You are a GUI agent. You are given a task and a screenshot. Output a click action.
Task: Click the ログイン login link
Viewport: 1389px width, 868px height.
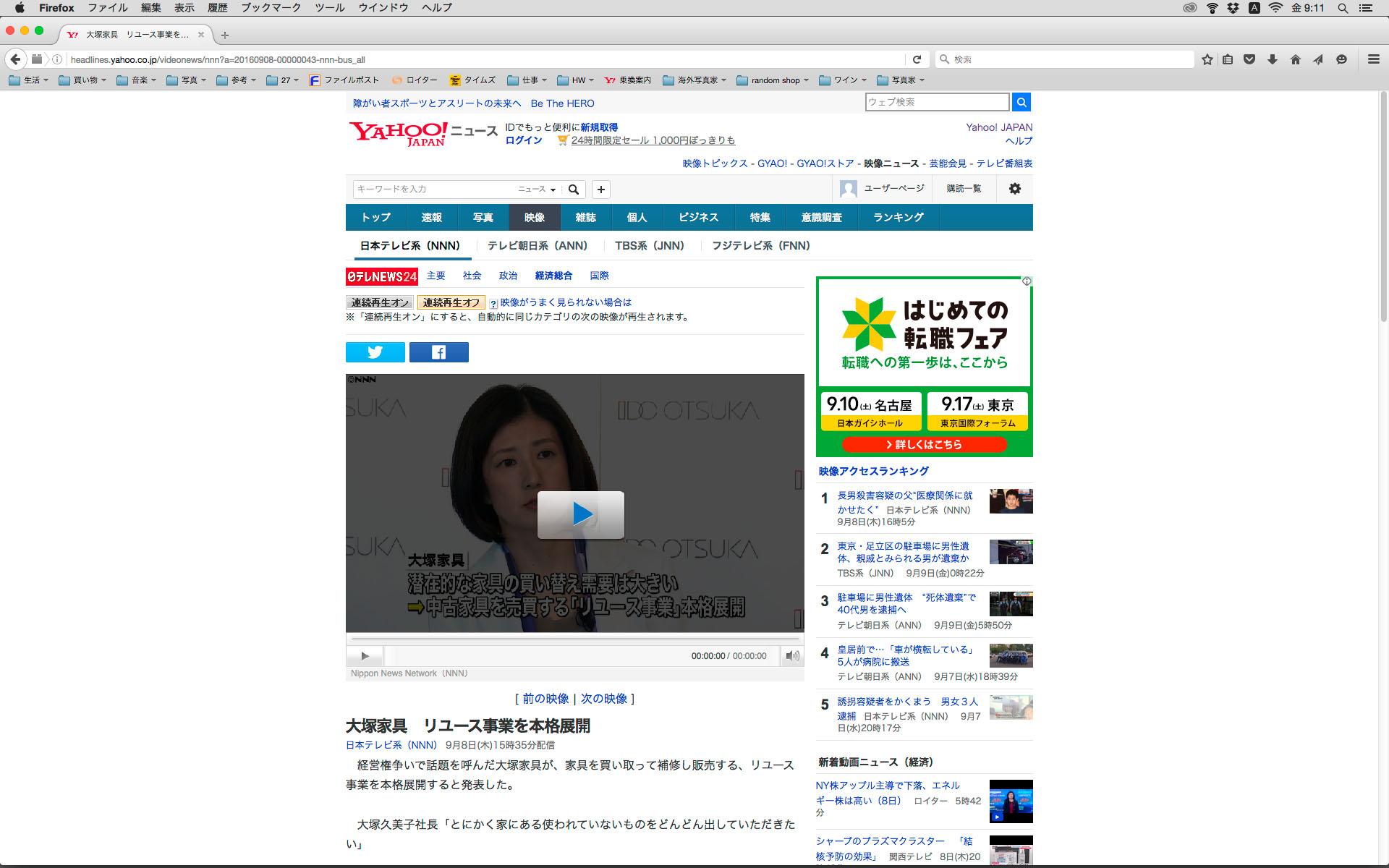coord(523,140)
